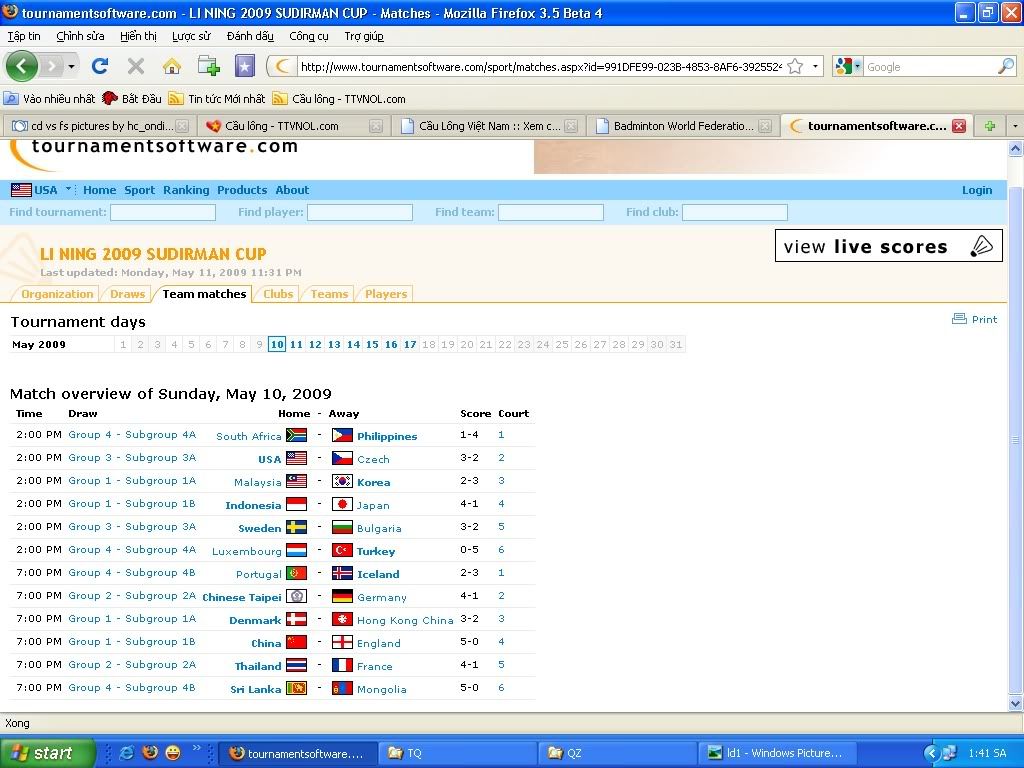Click the Forward navigation arrow
Viewport: 1024px width, 768px height.
(52, 66)
